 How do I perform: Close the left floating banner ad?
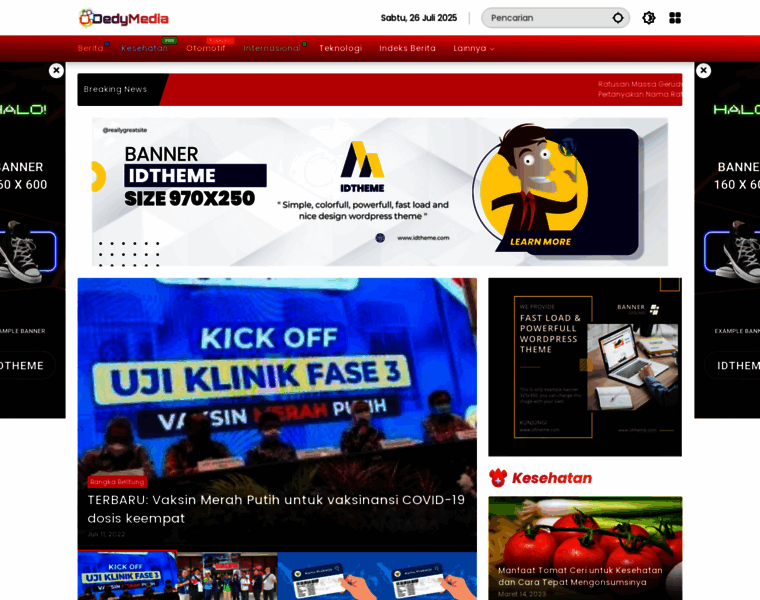point(56,71)
